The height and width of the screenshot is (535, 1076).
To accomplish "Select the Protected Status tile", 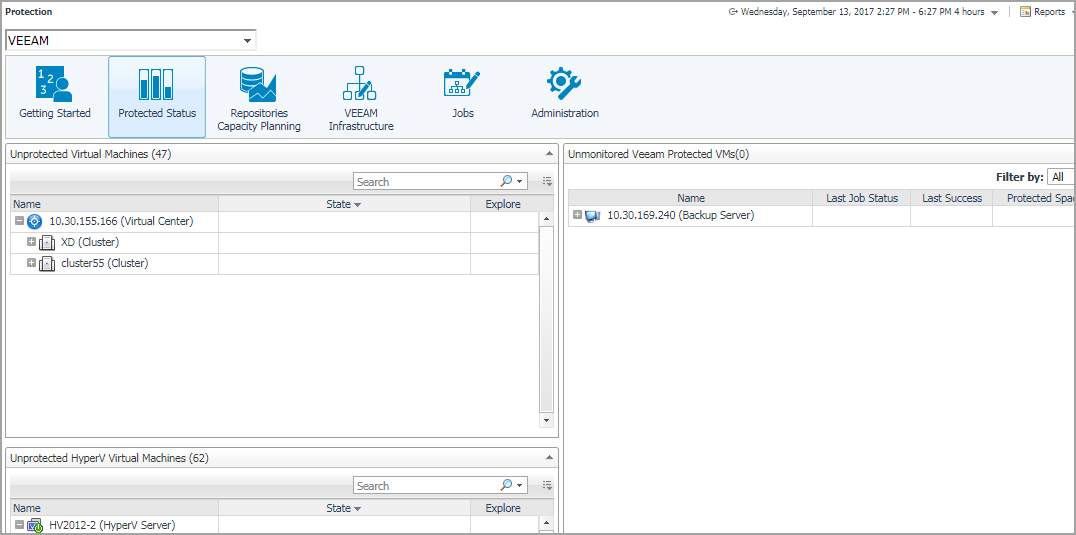I will [x=157, y=97].
